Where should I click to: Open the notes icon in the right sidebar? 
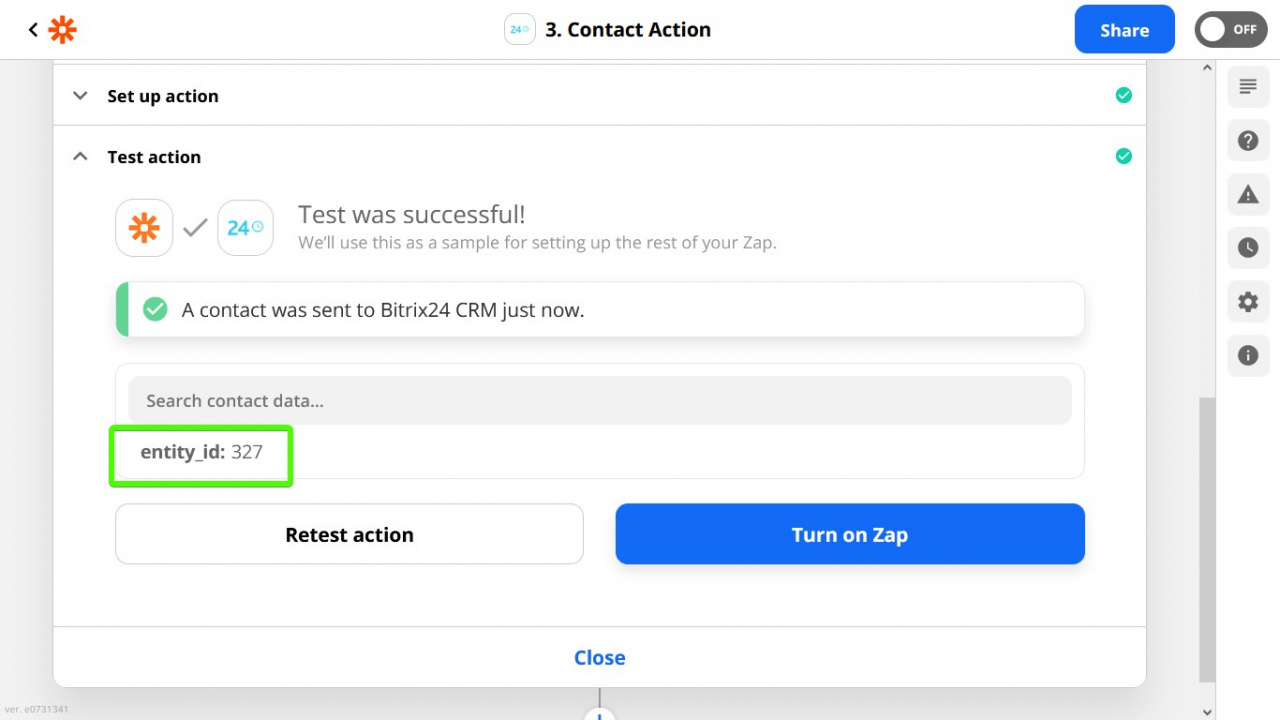[1248, 86]
